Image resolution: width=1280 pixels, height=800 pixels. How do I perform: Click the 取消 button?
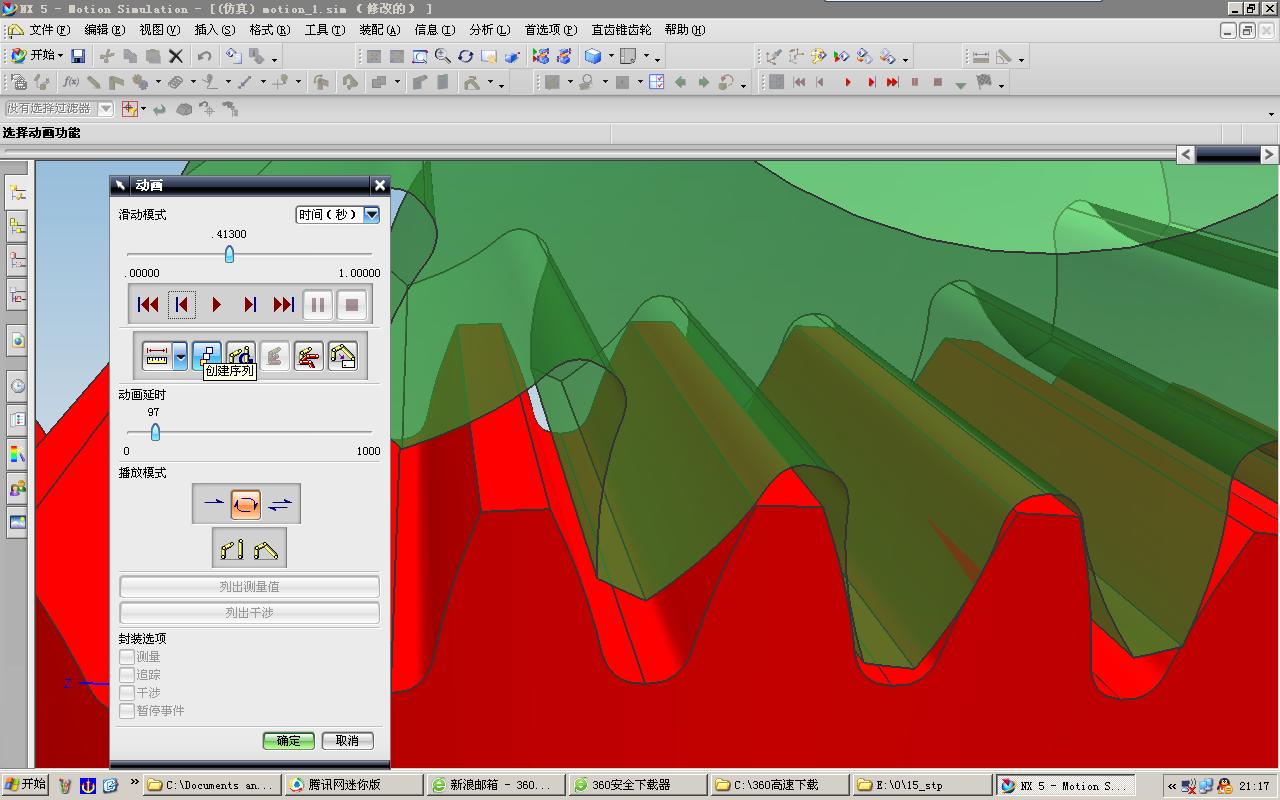pyautogui.click(x=347, y=741)
